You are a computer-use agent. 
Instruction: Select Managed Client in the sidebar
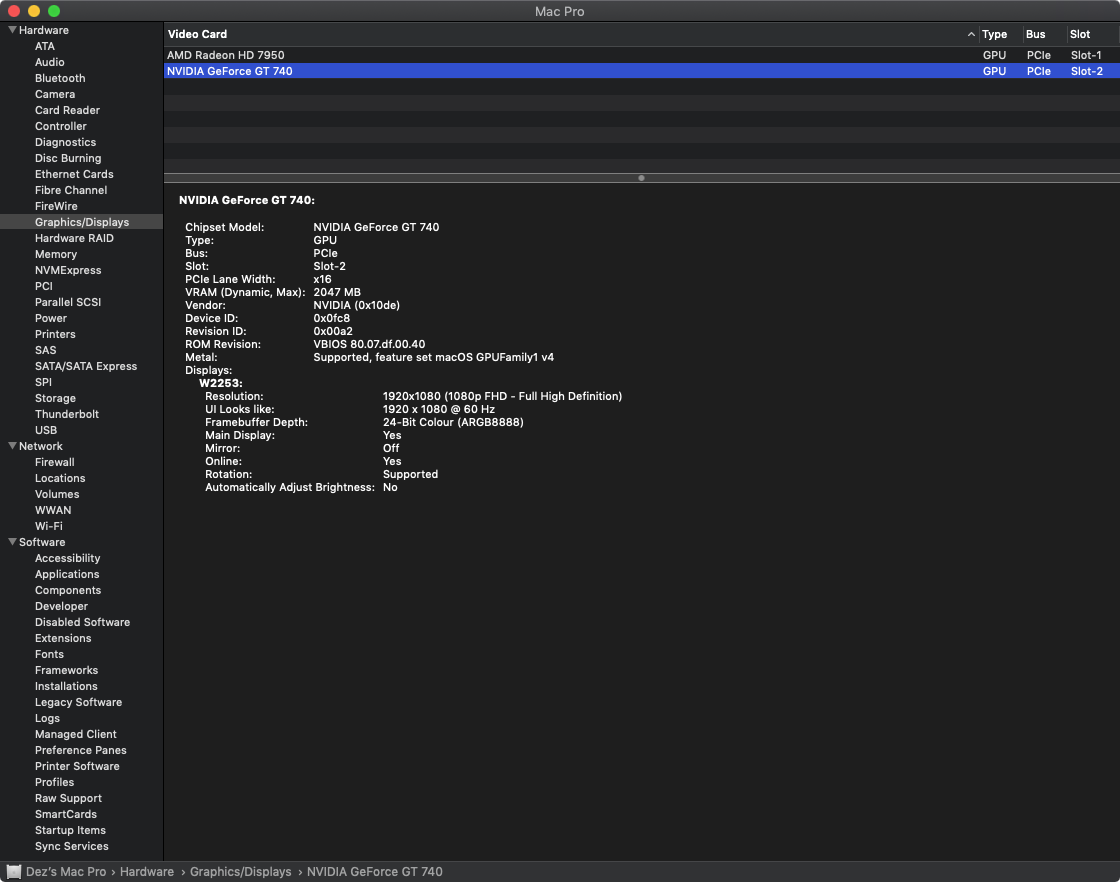76,734
